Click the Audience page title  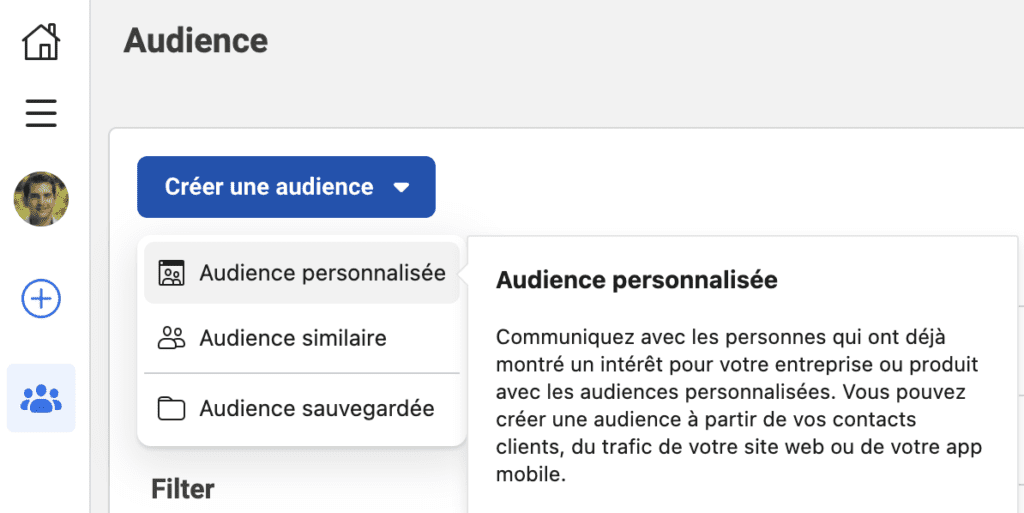196,41
